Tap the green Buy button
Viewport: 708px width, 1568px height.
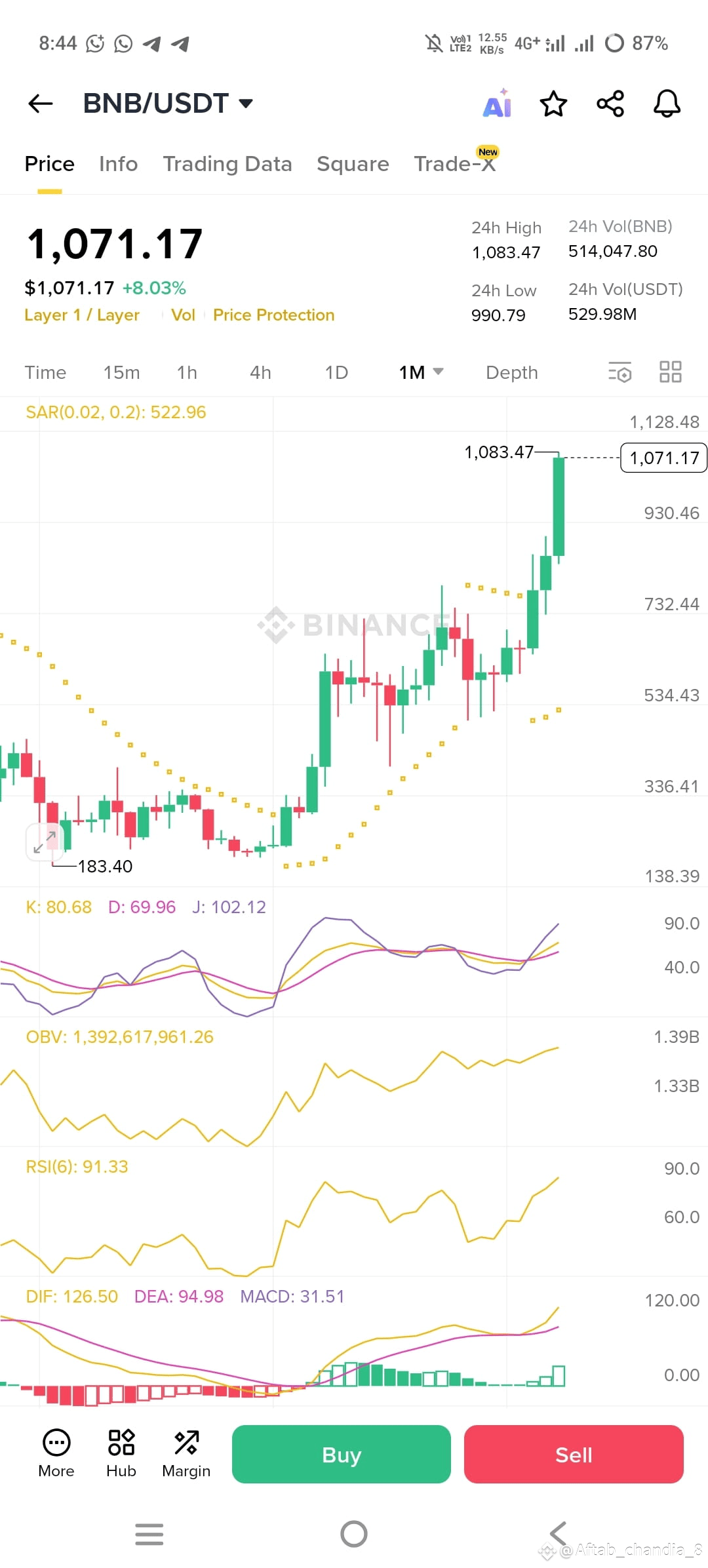(x=342, y=1454)
